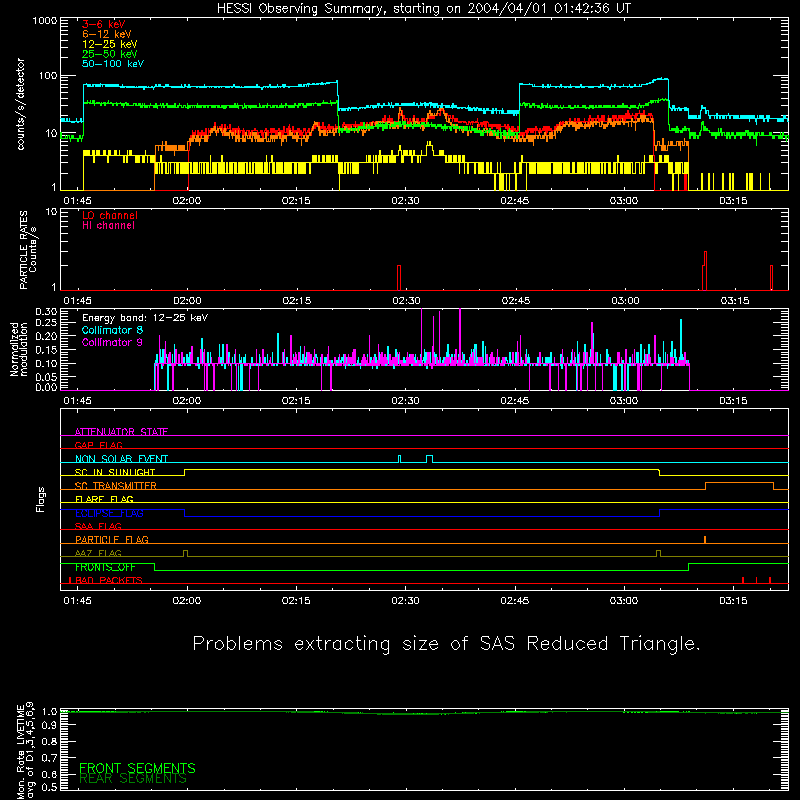The height and width of the screenshot is (800, 800).
Task: Click the counts/s/detector axis label
Action: [21, 104]
